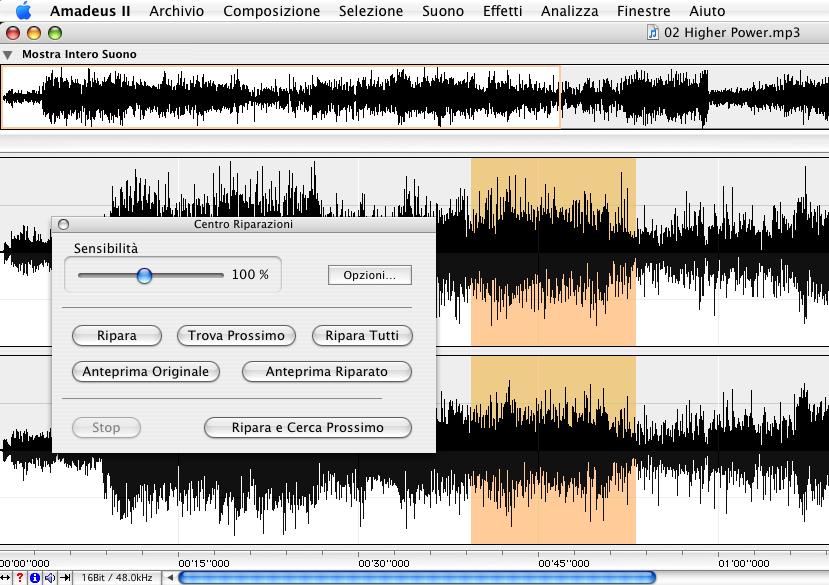Click the yellow minimize button of sound window
The image size is (829, 585).
coord(34,33)
